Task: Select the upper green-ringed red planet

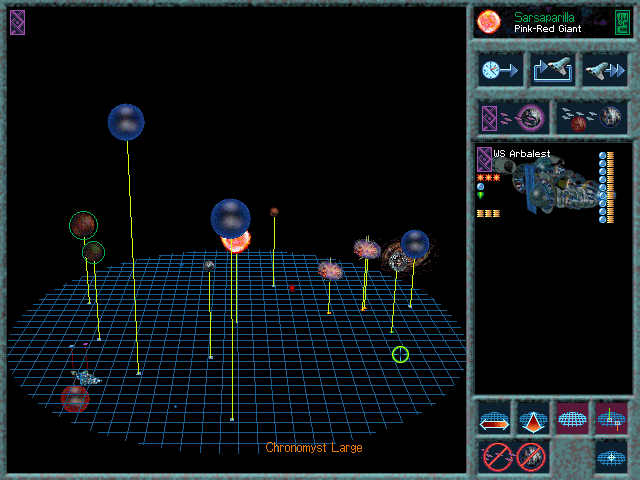Action: (83, 225)
